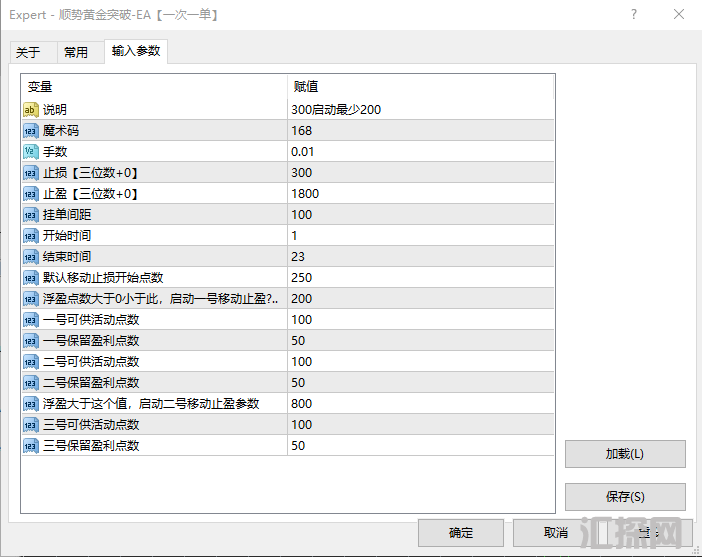Click the 一号可供活动点数 label

pos(91,320)
